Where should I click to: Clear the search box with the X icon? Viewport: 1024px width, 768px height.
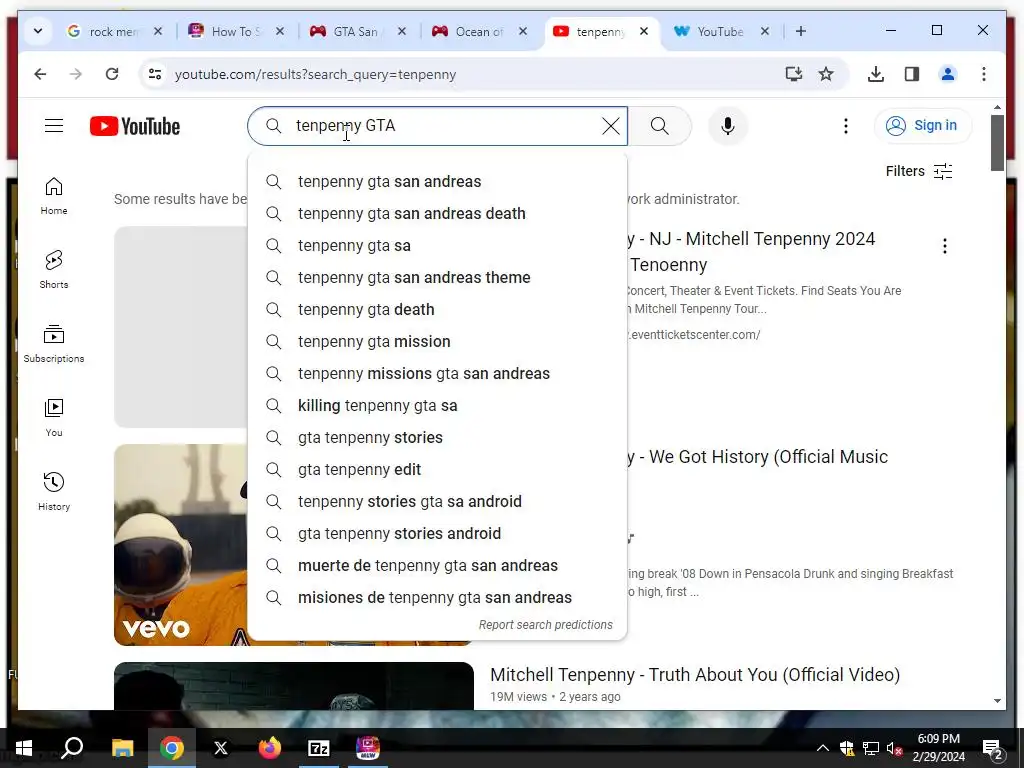click(x=611, y=125)
